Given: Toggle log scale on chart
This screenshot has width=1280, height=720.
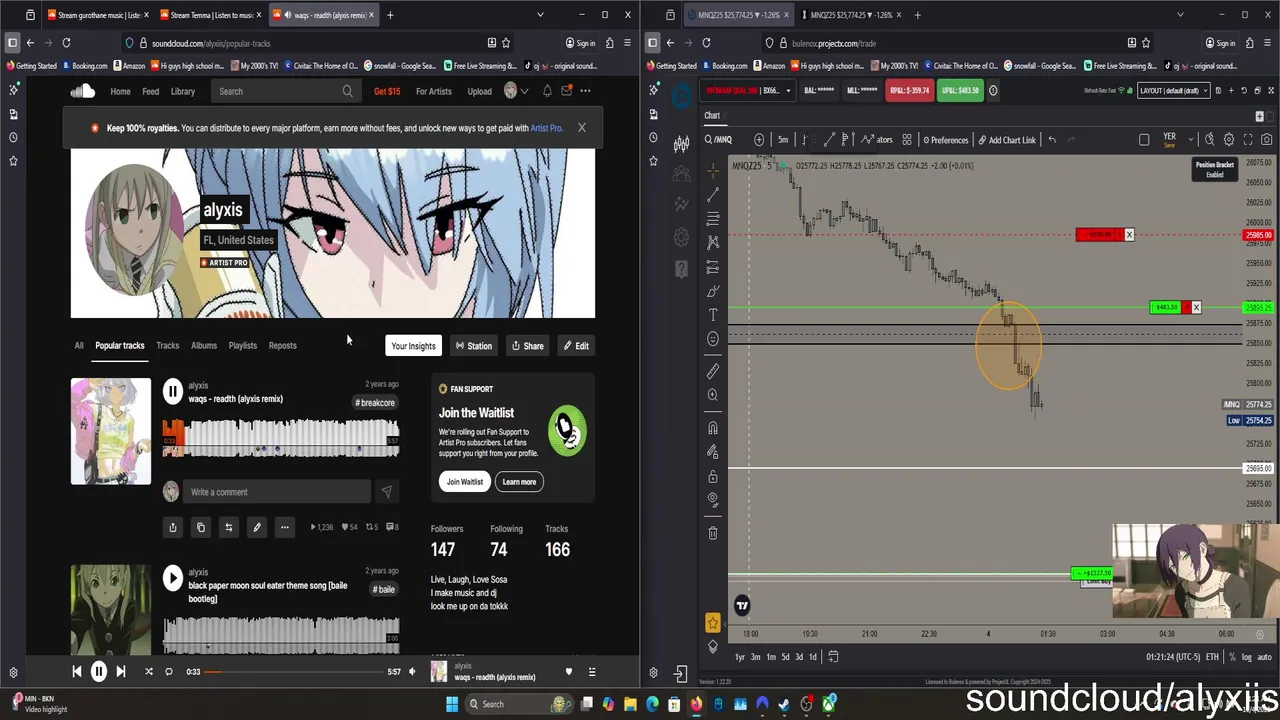Looking at the screenshot, I should pyautogui.click(x=1246, y=657).
